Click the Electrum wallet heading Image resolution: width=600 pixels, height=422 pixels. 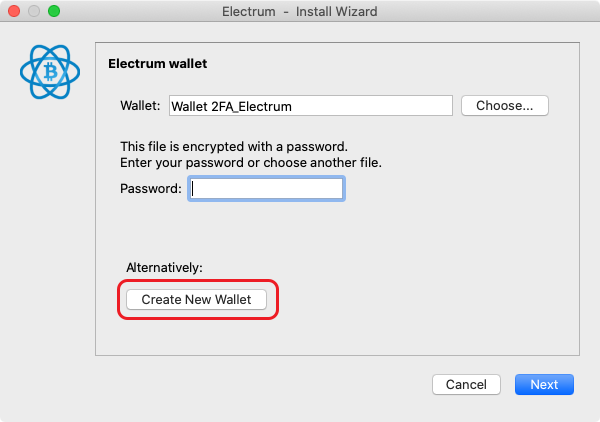[157, 64]
